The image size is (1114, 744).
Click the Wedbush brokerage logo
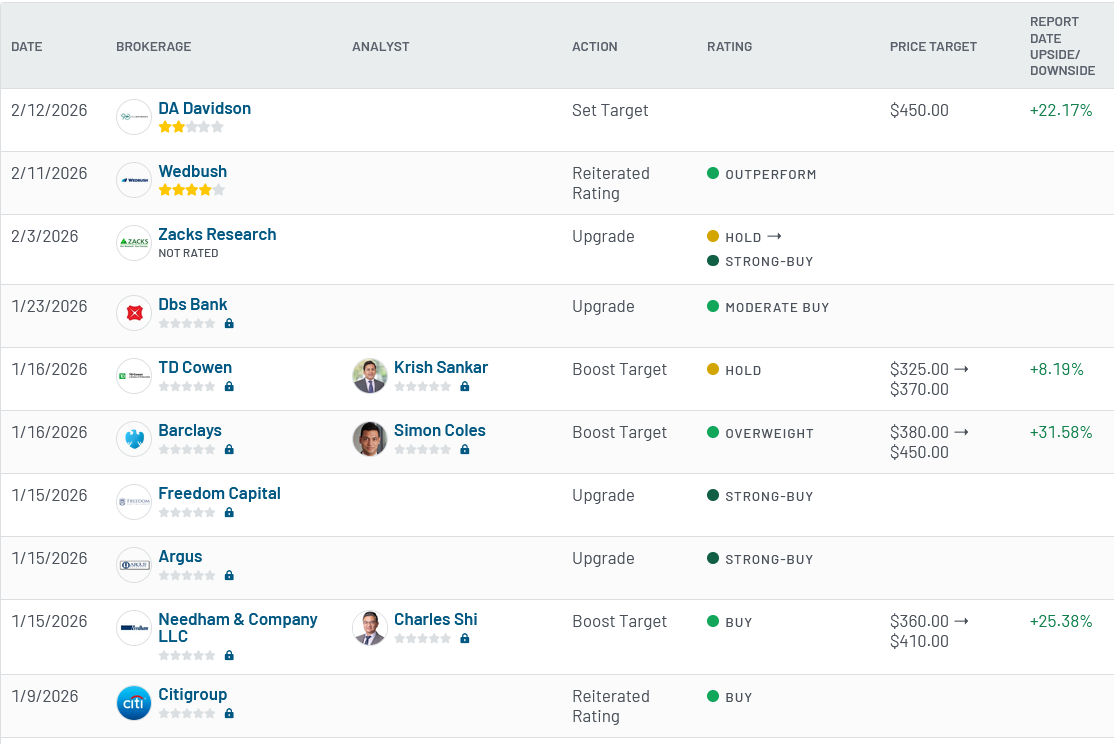[134, 180]
